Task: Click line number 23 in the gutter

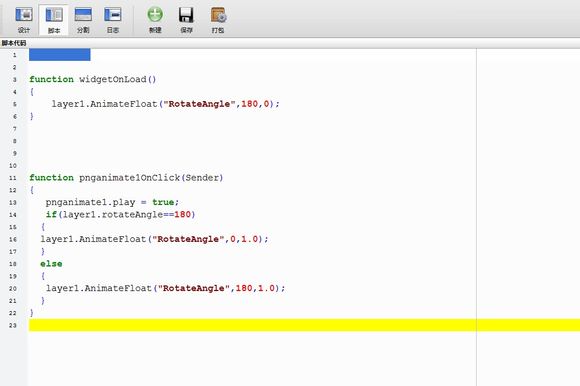Action: (13, 325)
